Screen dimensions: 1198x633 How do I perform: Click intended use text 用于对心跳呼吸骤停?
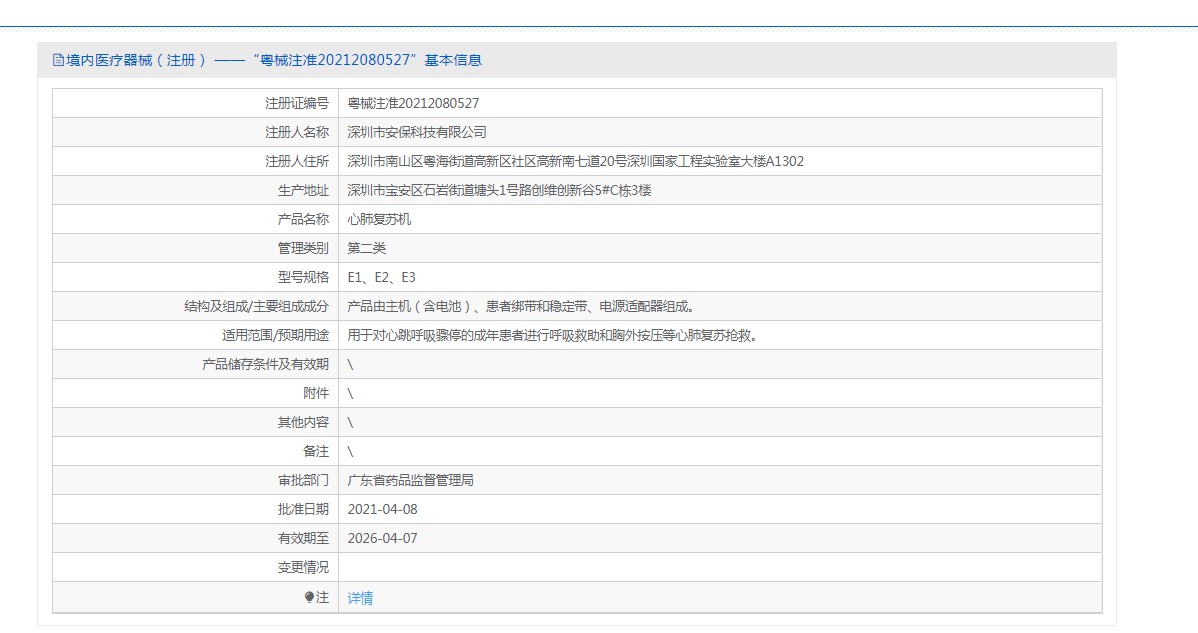click(x=552, y=335)
